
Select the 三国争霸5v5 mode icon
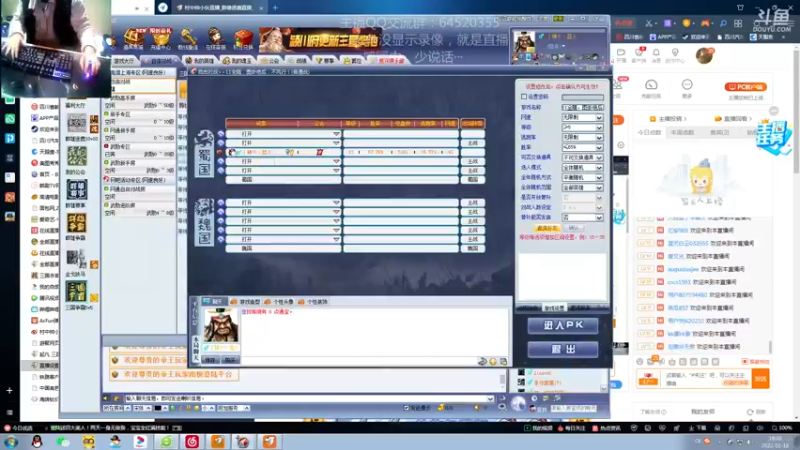coord(77,292)
